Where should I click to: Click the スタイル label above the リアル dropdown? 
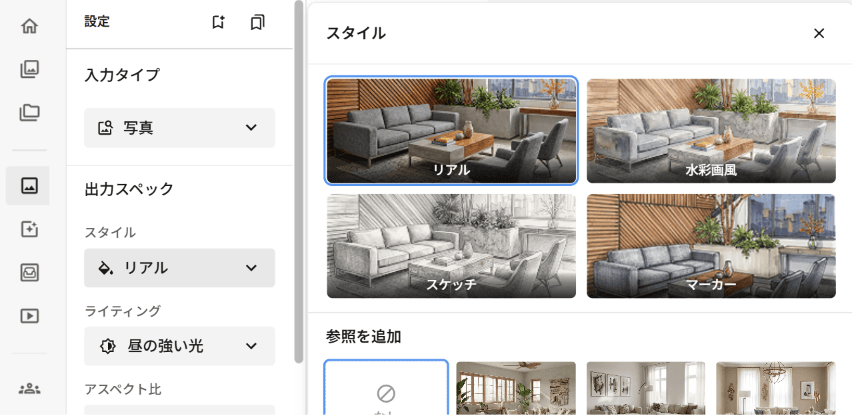110,232
